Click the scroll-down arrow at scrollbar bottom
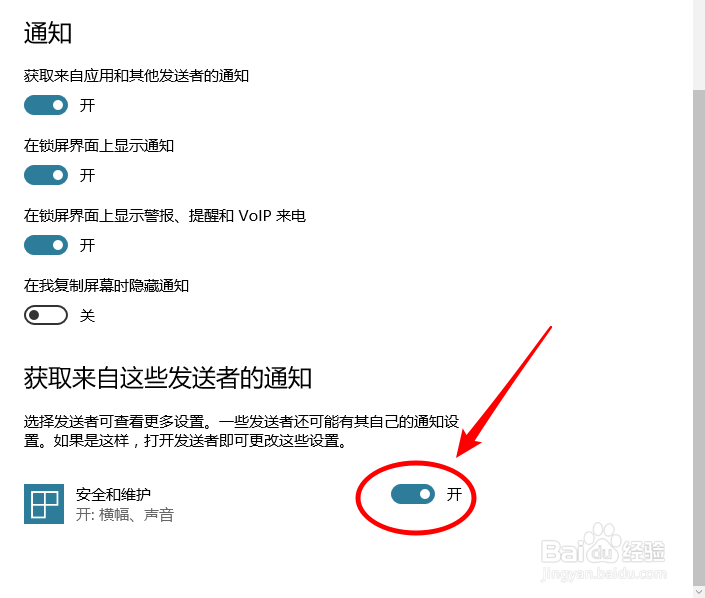 pyautogui.click(x=699, y=591)
